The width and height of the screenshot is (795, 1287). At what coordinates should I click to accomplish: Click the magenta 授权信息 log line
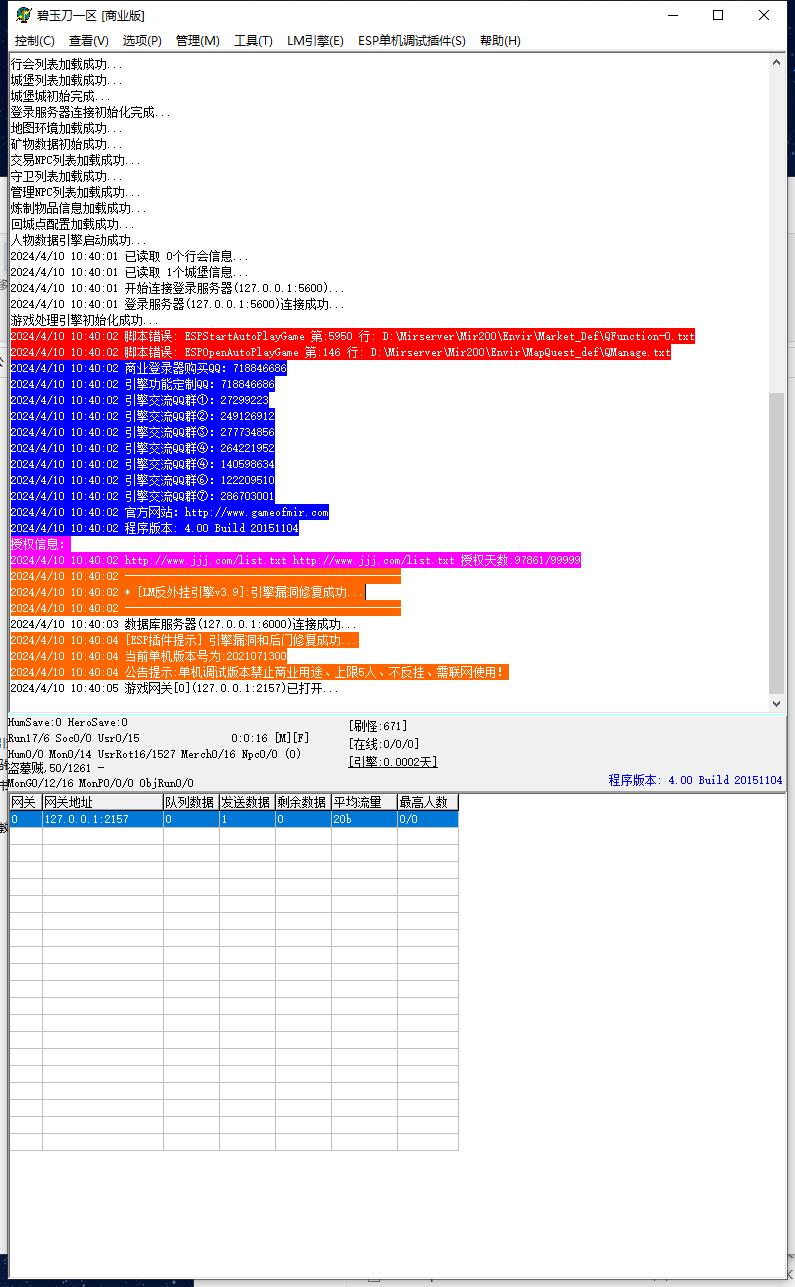(40, 544)
